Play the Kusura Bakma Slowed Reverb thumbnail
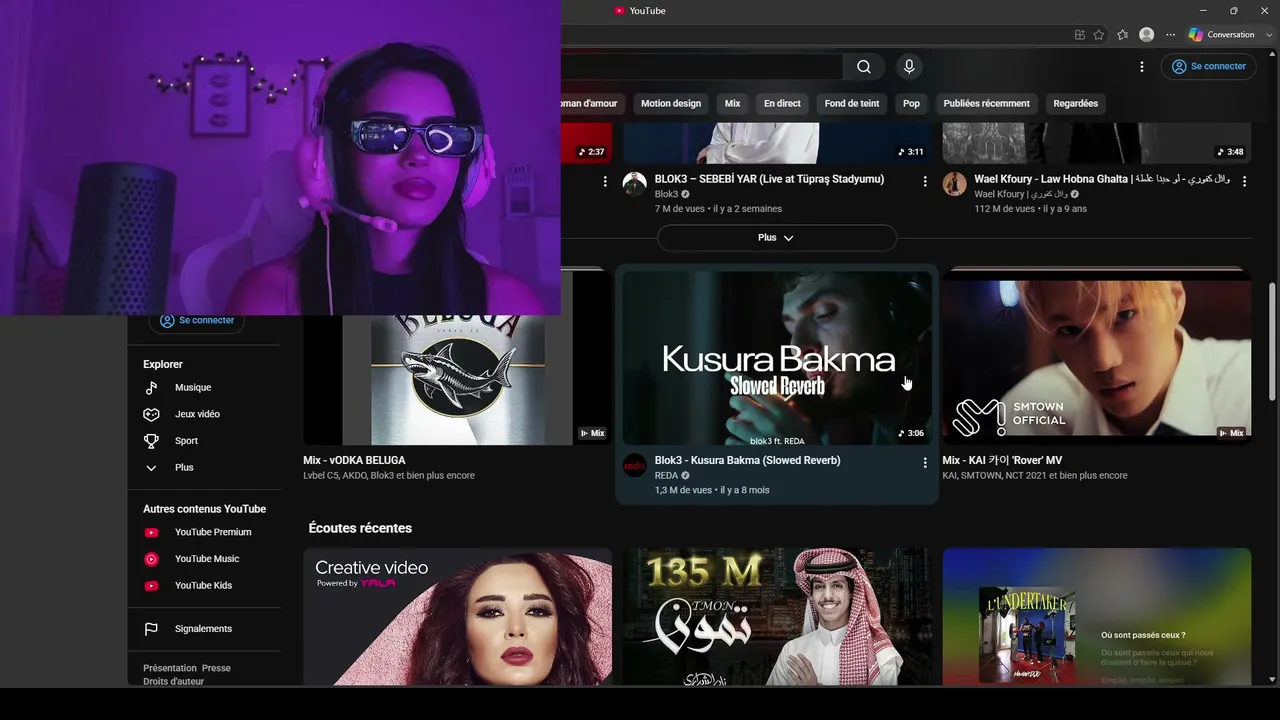 point(777,358)
